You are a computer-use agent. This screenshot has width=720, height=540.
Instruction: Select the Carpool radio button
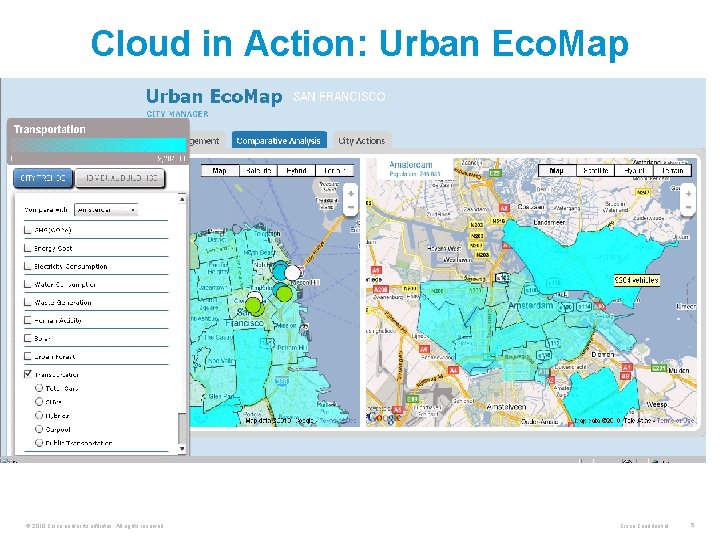click(39, 429)
